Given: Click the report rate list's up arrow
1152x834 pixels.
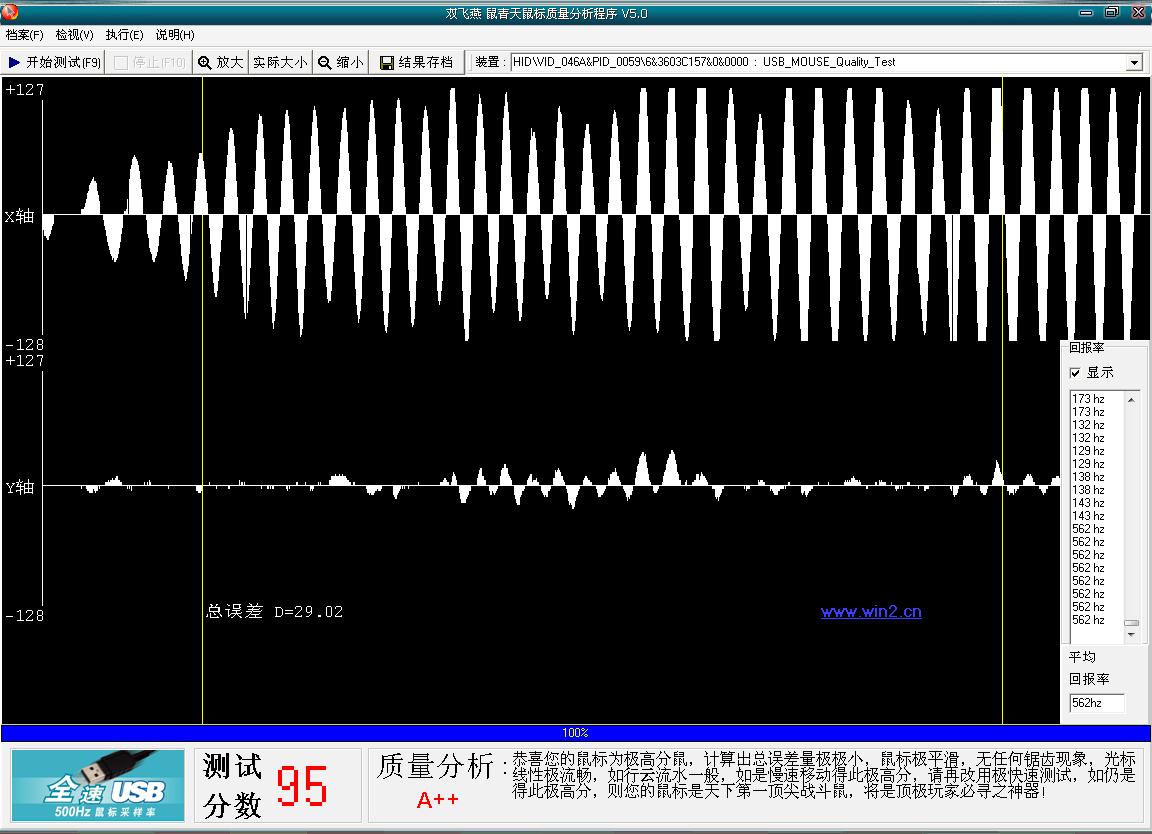Looking at the screenshot, I should click(x=1132, y=400).
